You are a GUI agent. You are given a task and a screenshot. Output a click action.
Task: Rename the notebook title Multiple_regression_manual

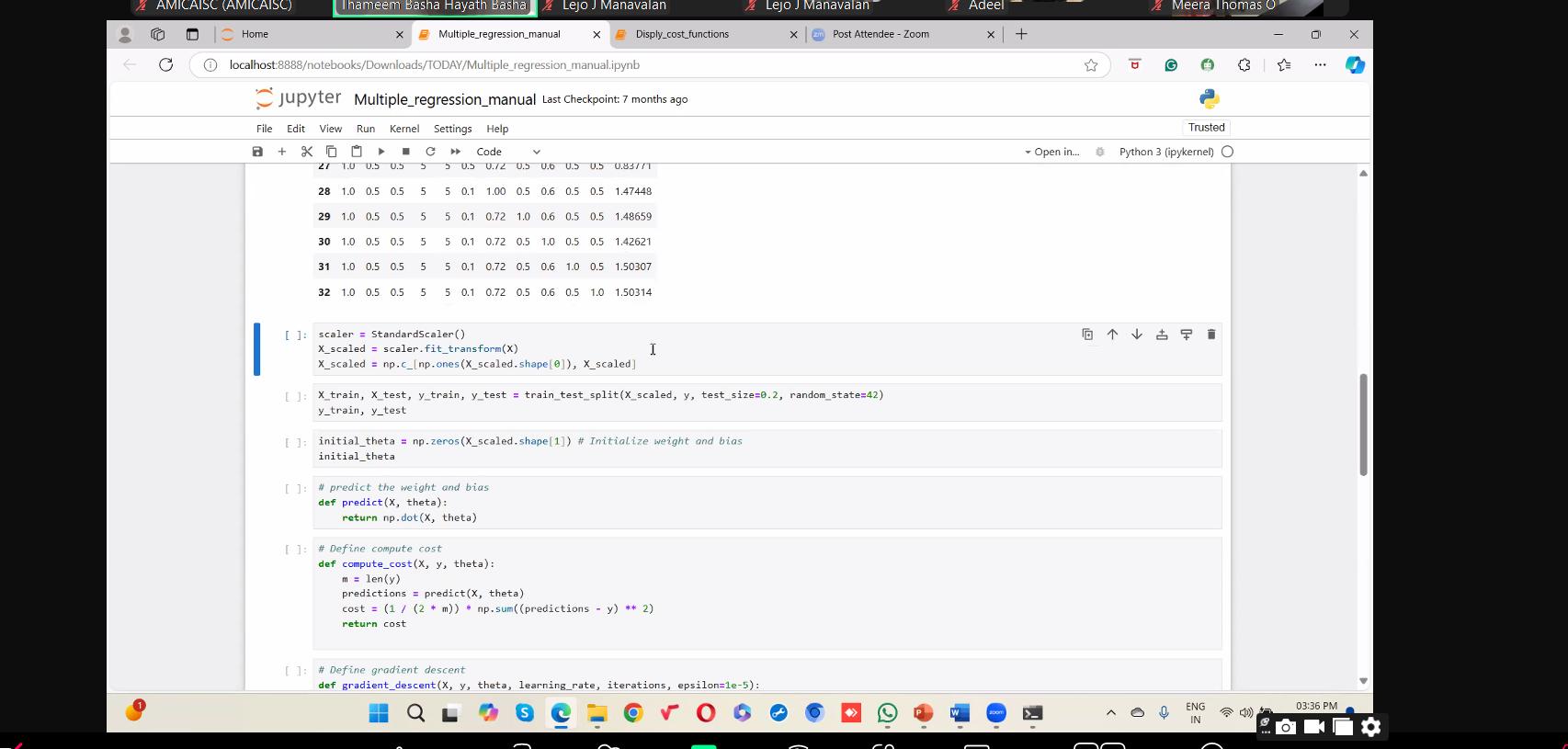click(445, 99)
